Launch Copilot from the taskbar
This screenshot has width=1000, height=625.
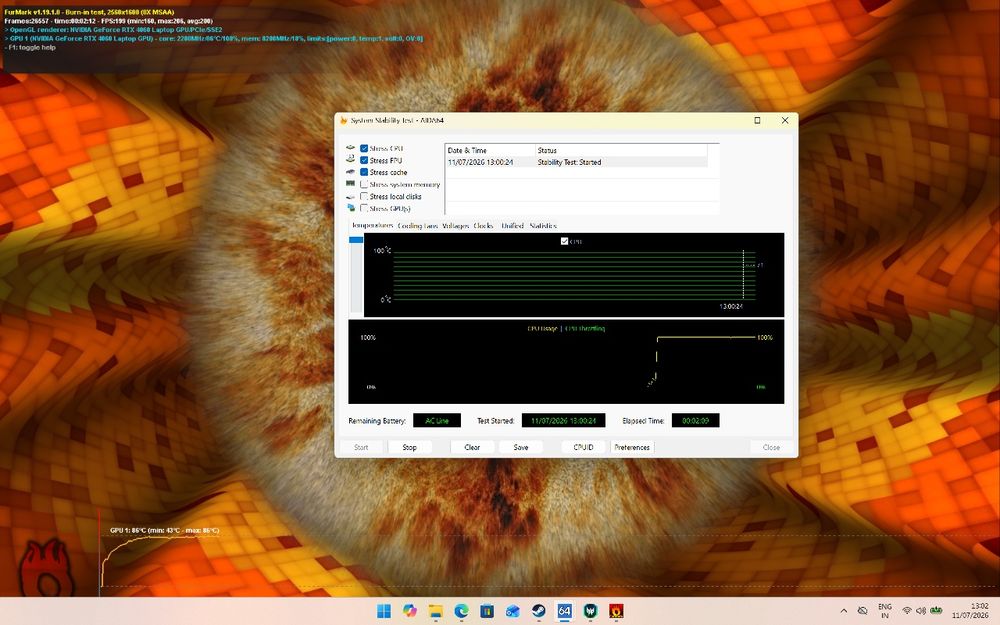click(x=410, y=611)
